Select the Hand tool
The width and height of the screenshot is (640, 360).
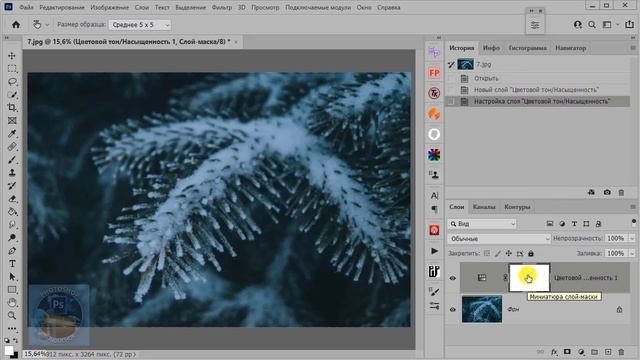pos(12,303)
